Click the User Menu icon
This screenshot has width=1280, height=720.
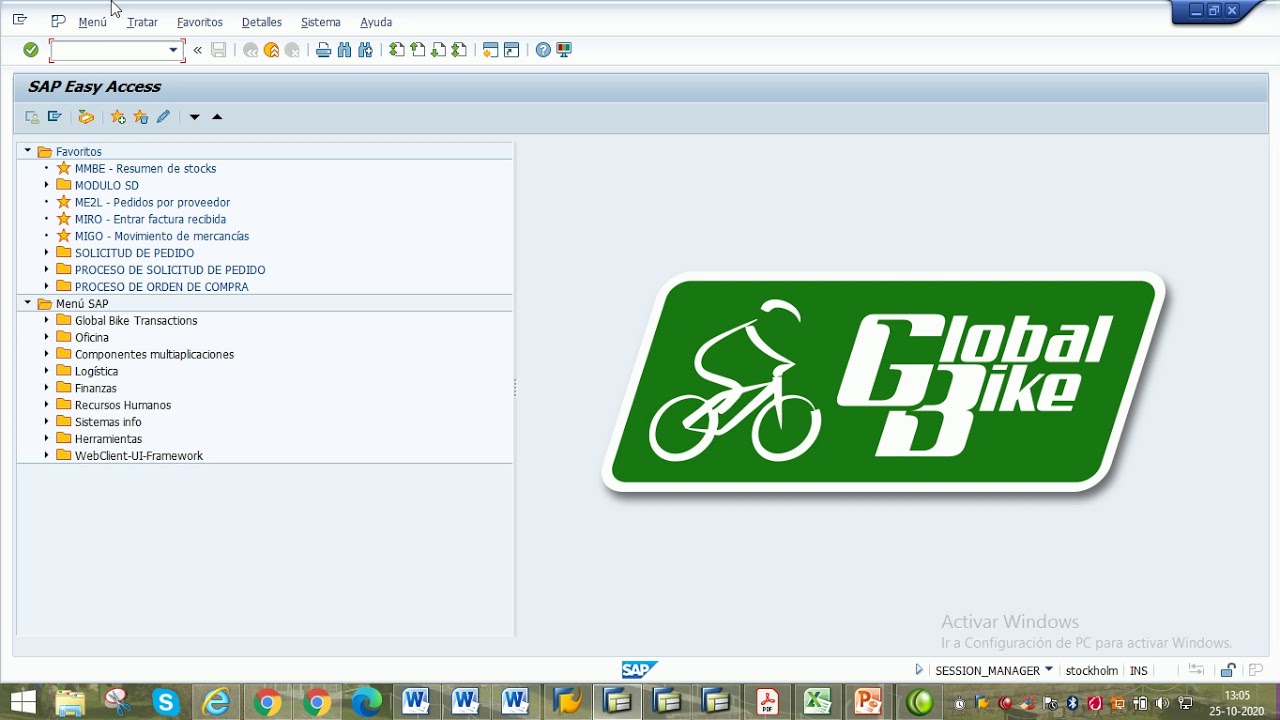click(x=32, y=117)
